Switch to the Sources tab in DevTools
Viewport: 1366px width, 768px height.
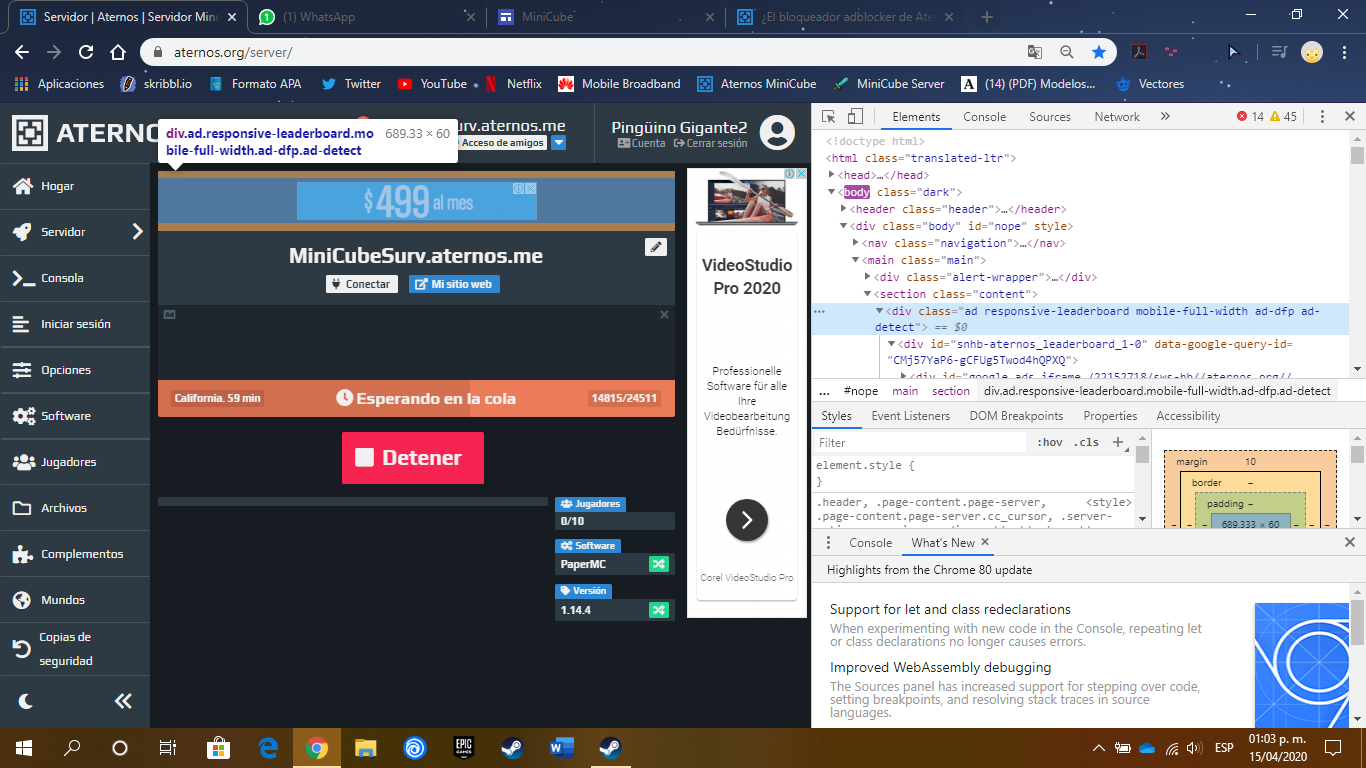[x=1050, y=117]
